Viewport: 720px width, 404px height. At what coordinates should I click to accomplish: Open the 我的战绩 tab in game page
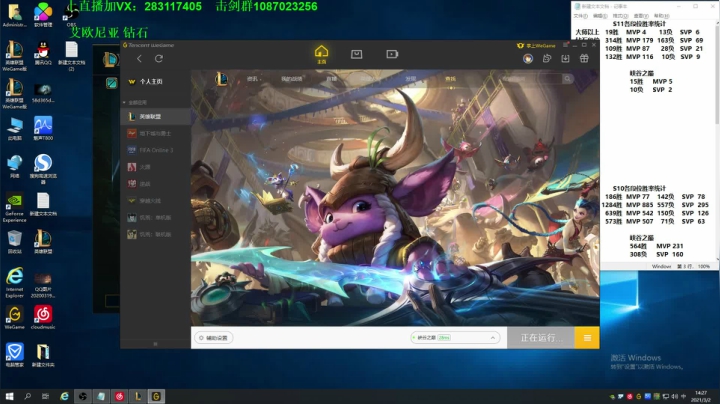291,79
